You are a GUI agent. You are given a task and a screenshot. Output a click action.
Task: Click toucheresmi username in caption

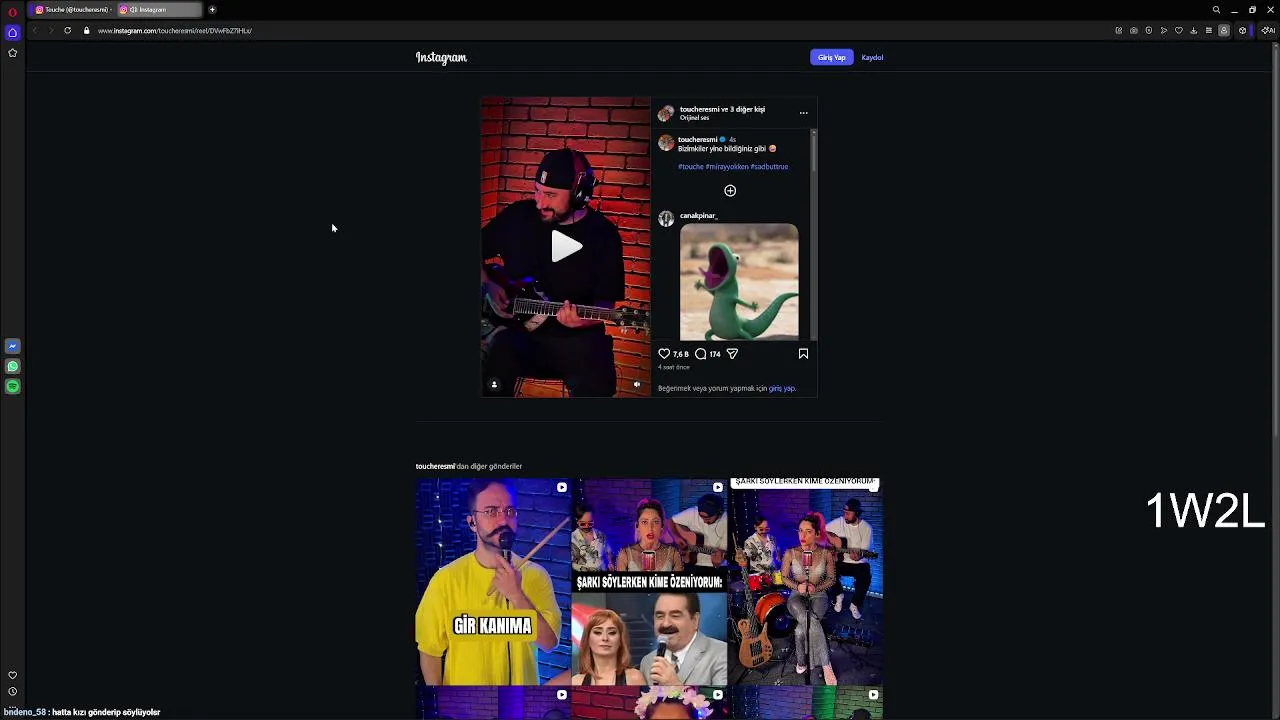tap(697, 140)
